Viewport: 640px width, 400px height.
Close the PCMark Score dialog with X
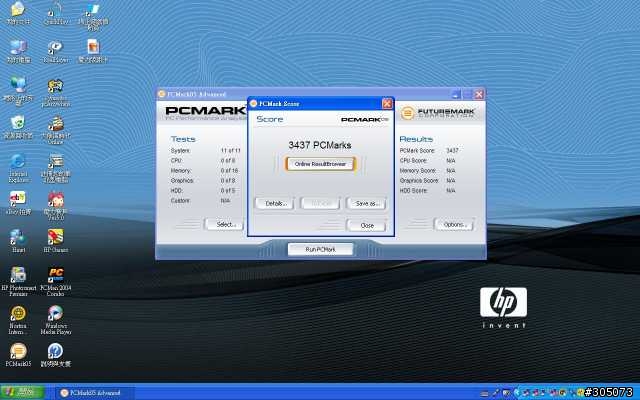[387, 104]
